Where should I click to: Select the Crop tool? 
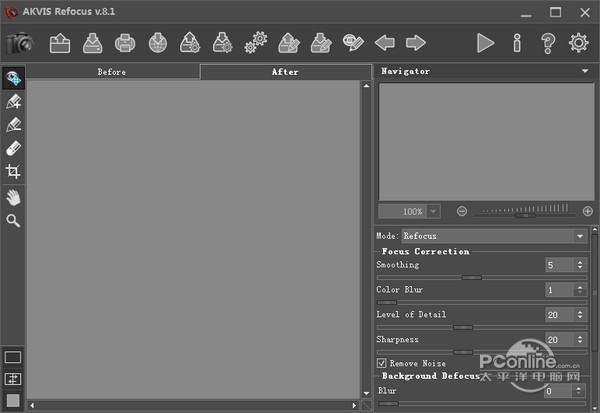(x=13, y=171)
